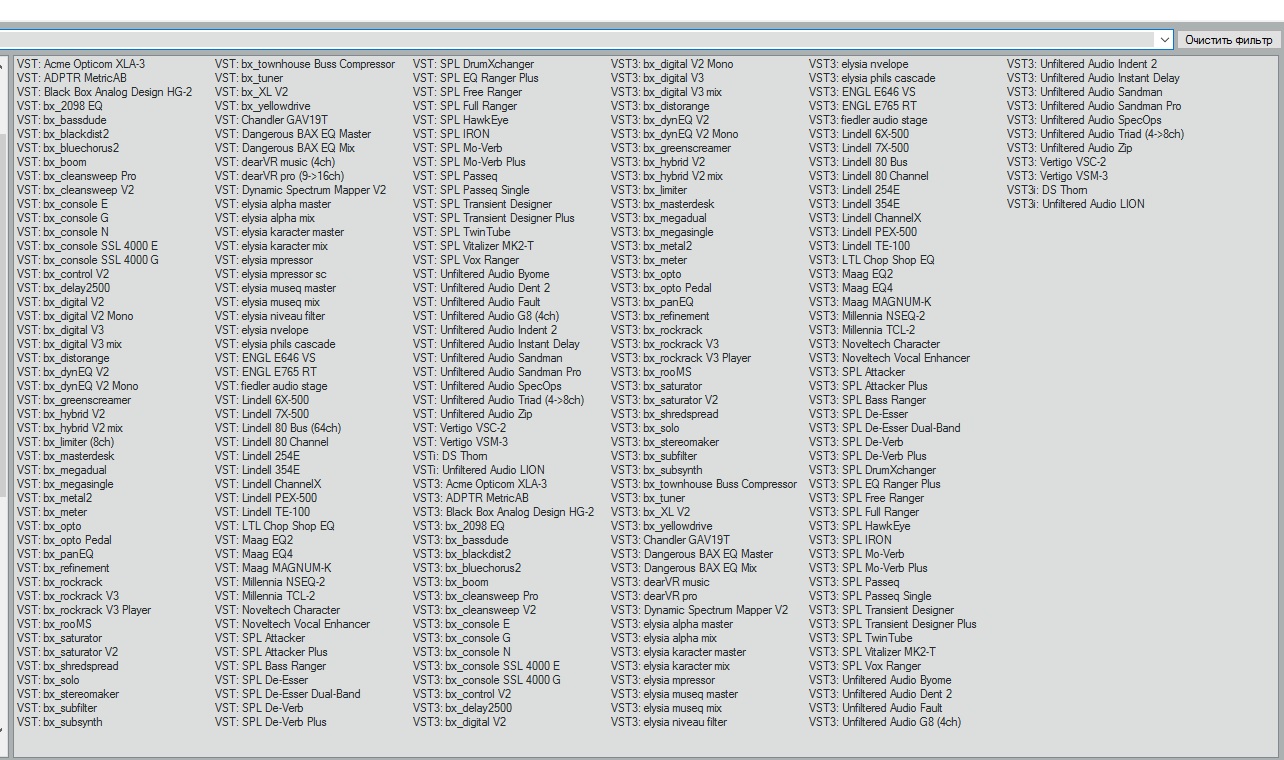Viewport: 1284px width, 760px height.
Task: Select VST: ADPTR MetricAB
Action: point(72,78)
